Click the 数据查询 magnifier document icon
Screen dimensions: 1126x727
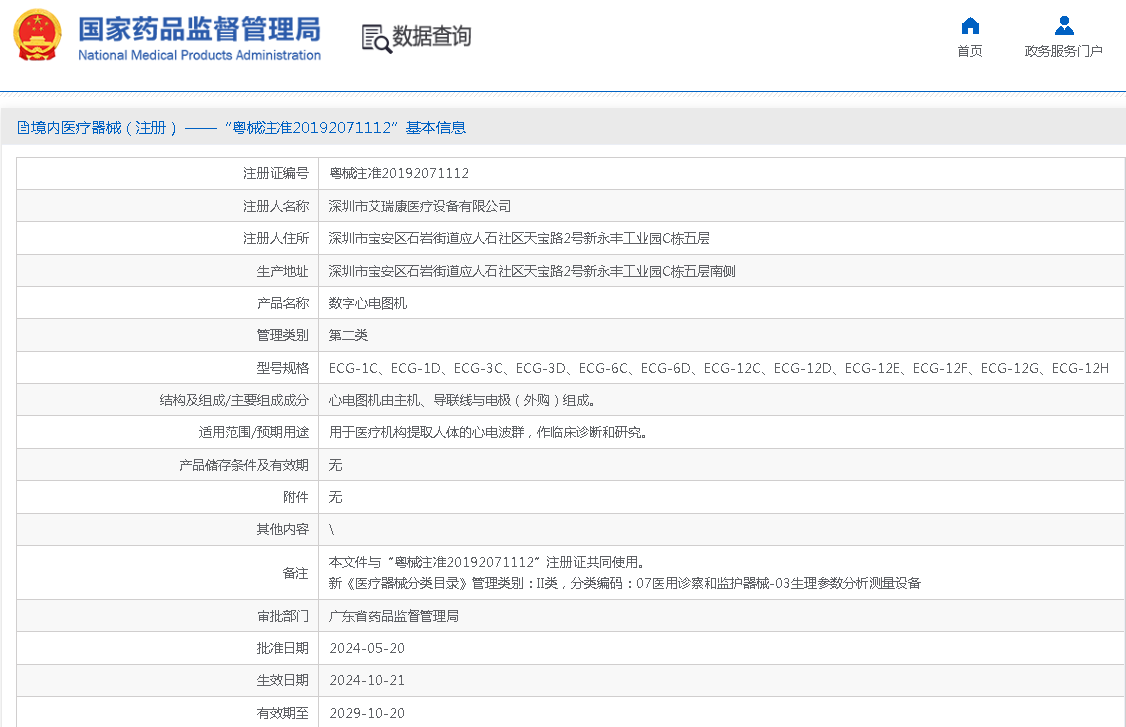[x=376, y=38]
